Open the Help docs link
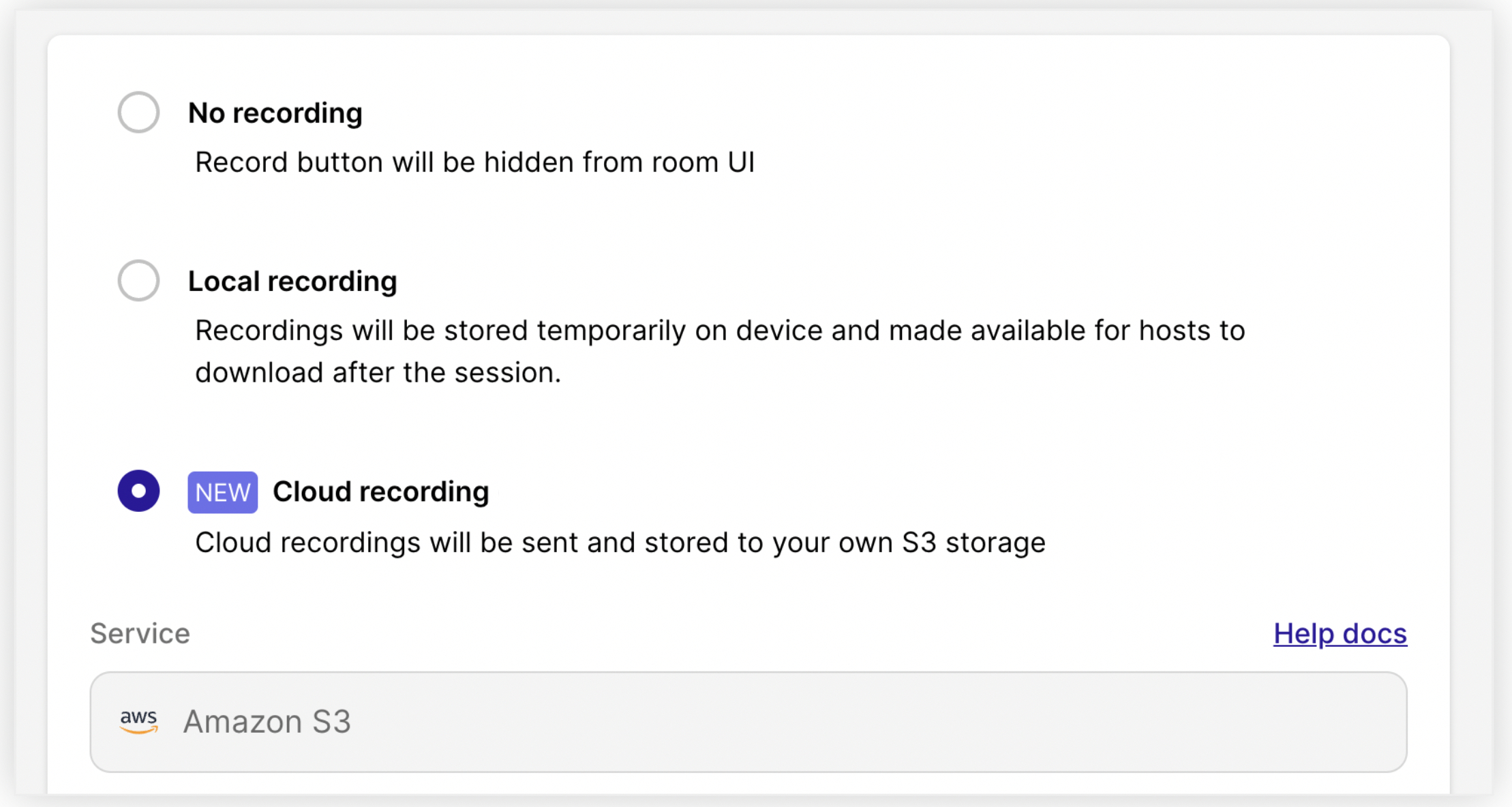This screenshot has height=807, width=1512. point(1340,633)
